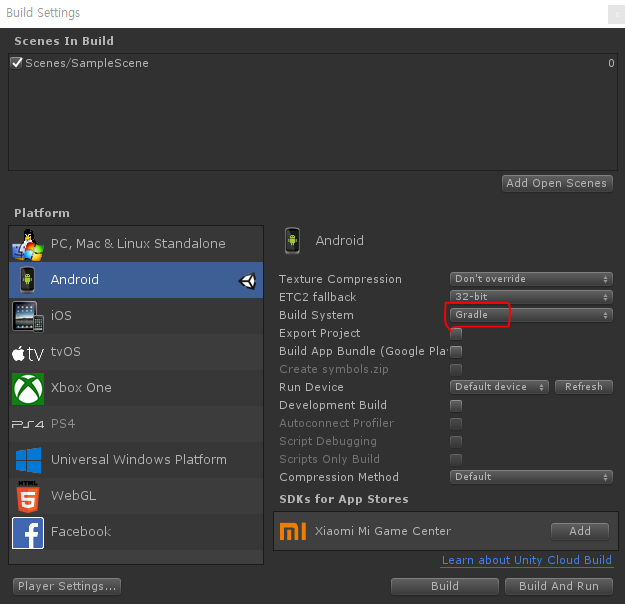Click the Texture Compression label
625x604 pixels.
coord(340,279)
